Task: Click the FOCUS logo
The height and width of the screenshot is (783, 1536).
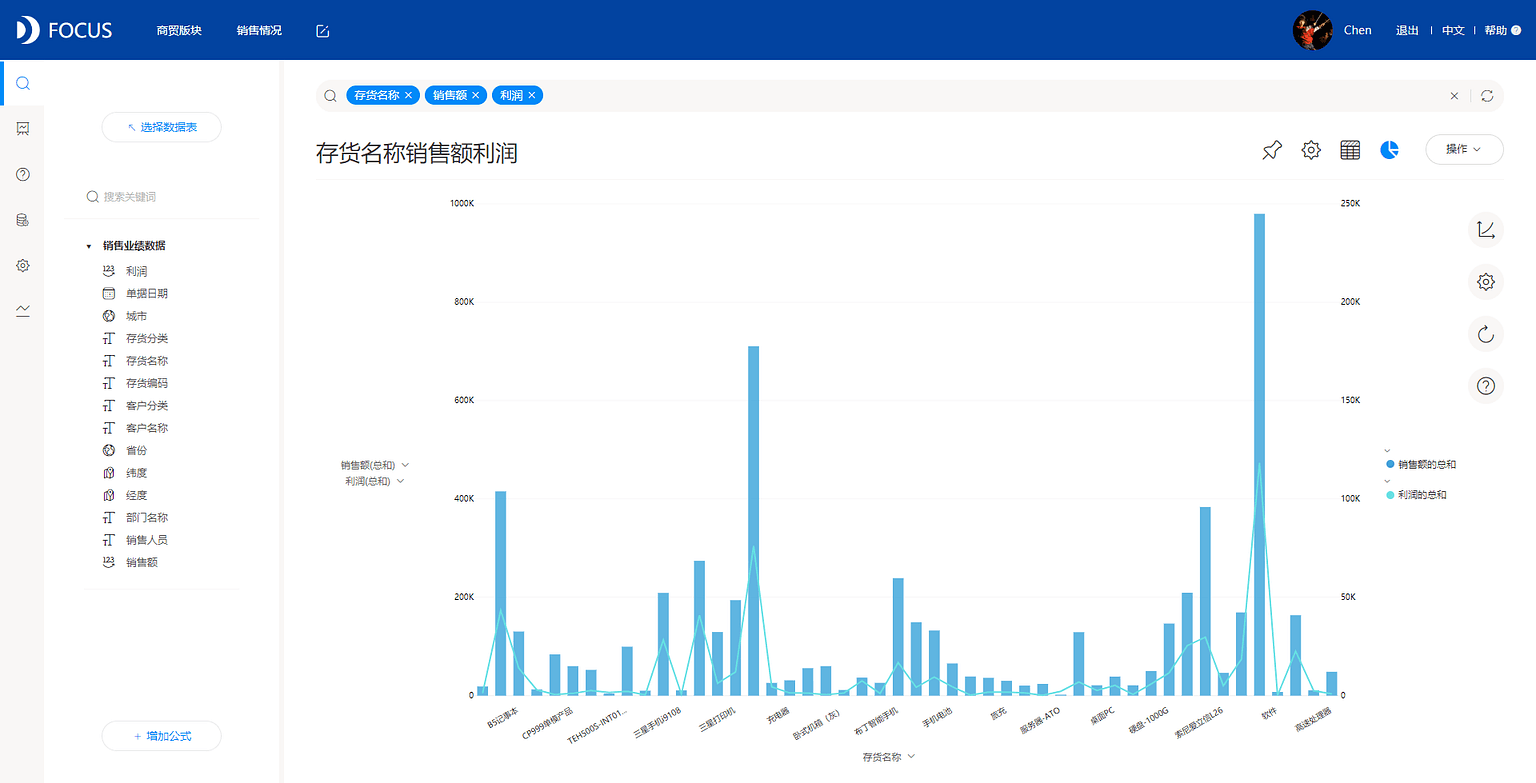Action: pyautogui.click(x=64, y=30)
